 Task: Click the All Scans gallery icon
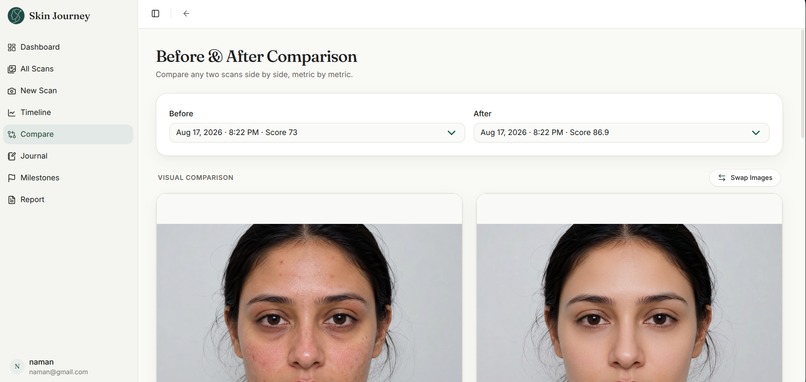point(11,69)
